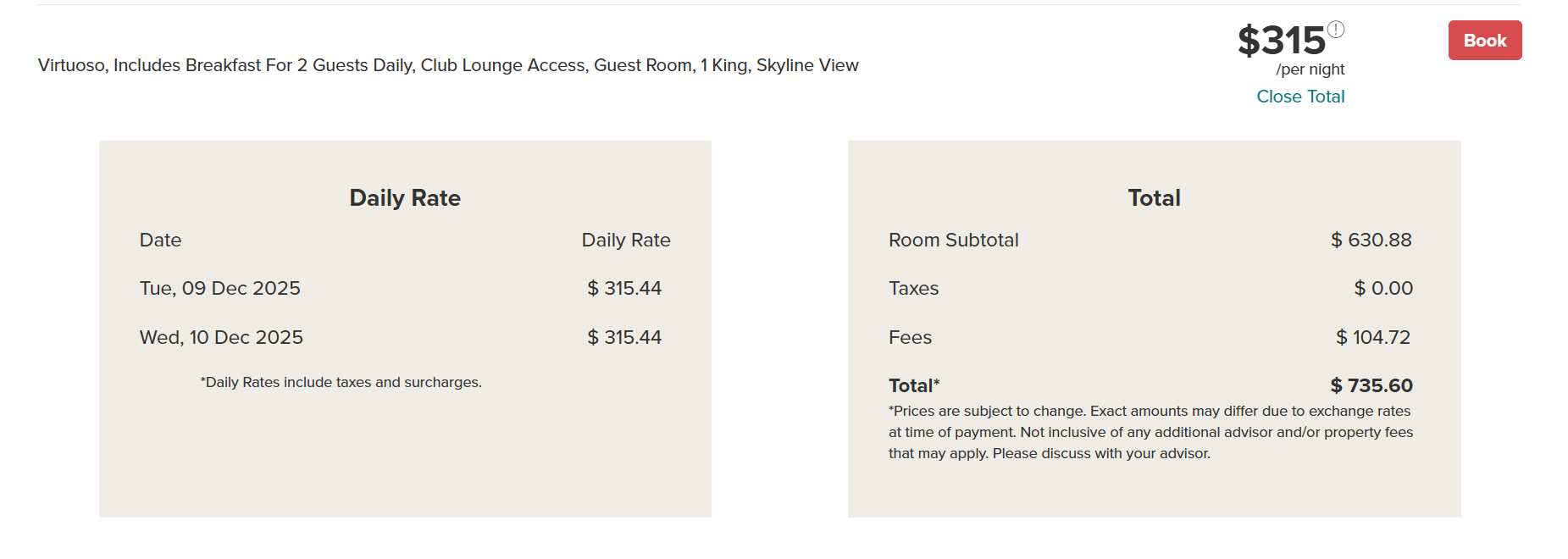Click the prices subject to change disclaimer
This screenshot has height=559, width=1568.
[1150, 432]
